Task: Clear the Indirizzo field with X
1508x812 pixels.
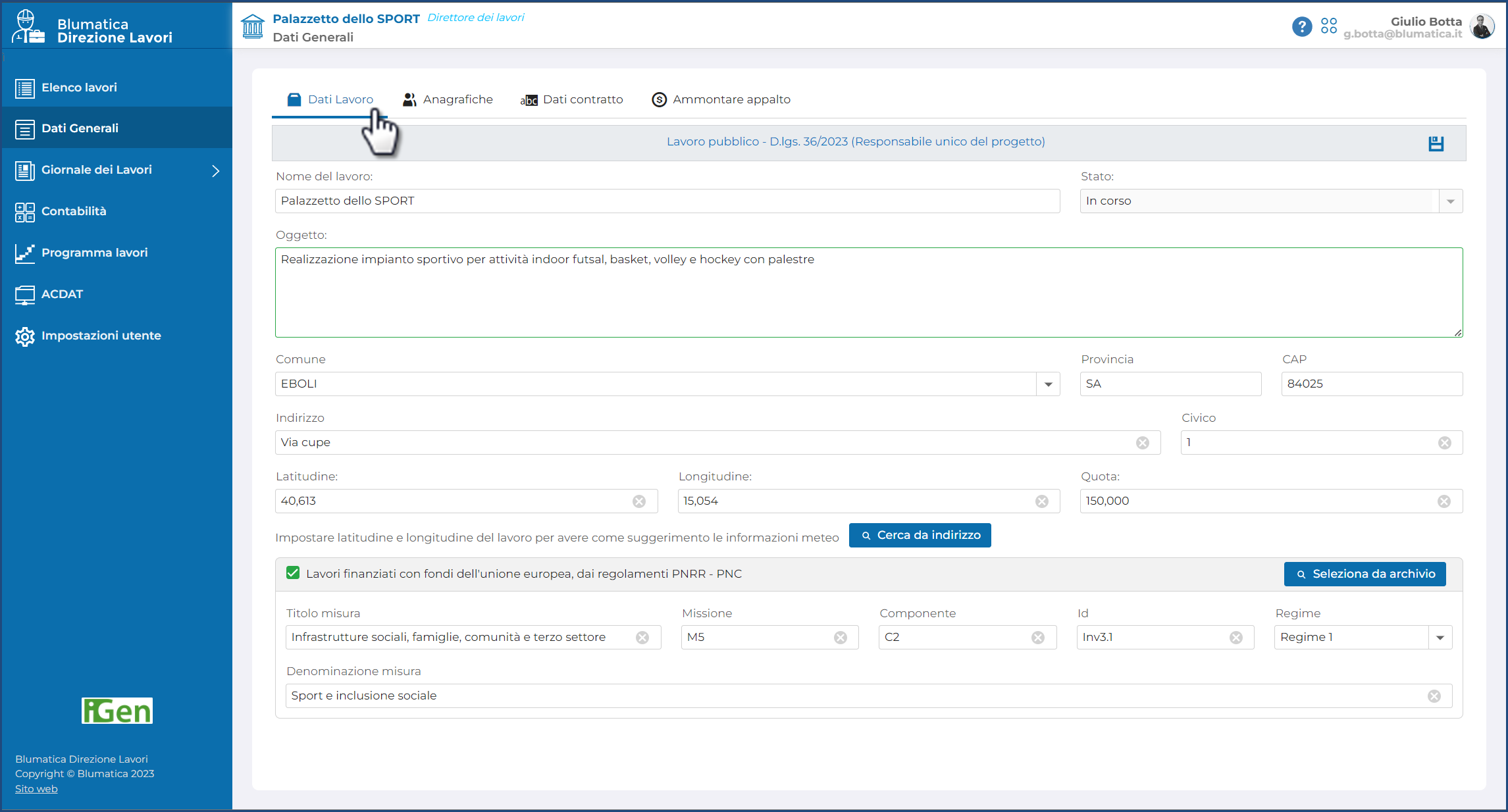Action: (1142, 443)
